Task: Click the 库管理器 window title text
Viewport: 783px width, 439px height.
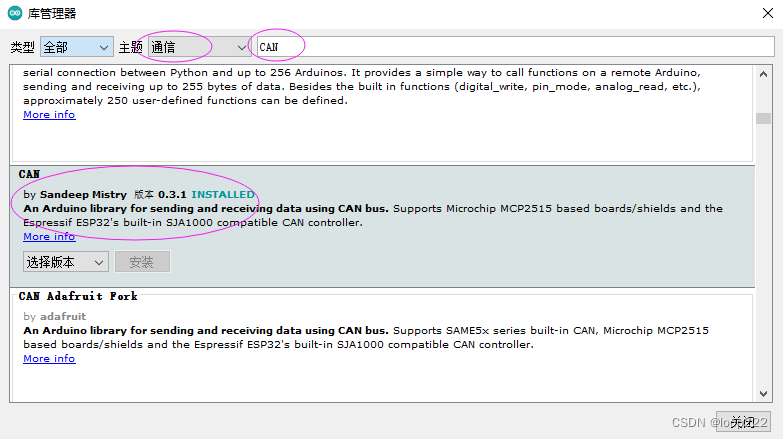Action: [52, 13]
